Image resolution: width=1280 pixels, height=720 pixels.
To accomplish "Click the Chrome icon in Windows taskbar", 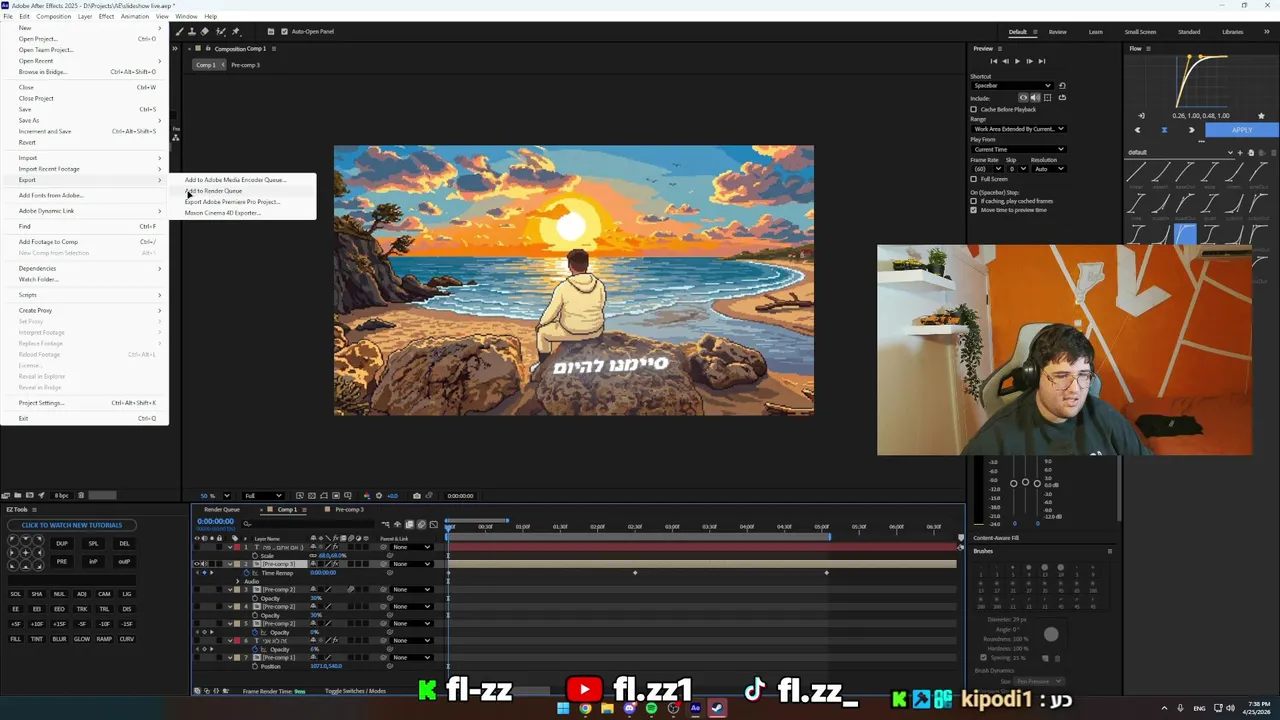I will click(x=585, y=709).
